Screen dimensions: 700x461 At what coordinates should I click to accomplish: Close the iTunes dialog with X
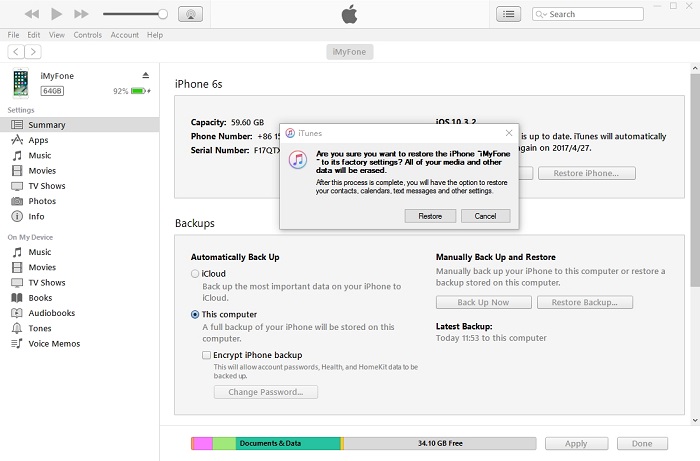point(508,133)
